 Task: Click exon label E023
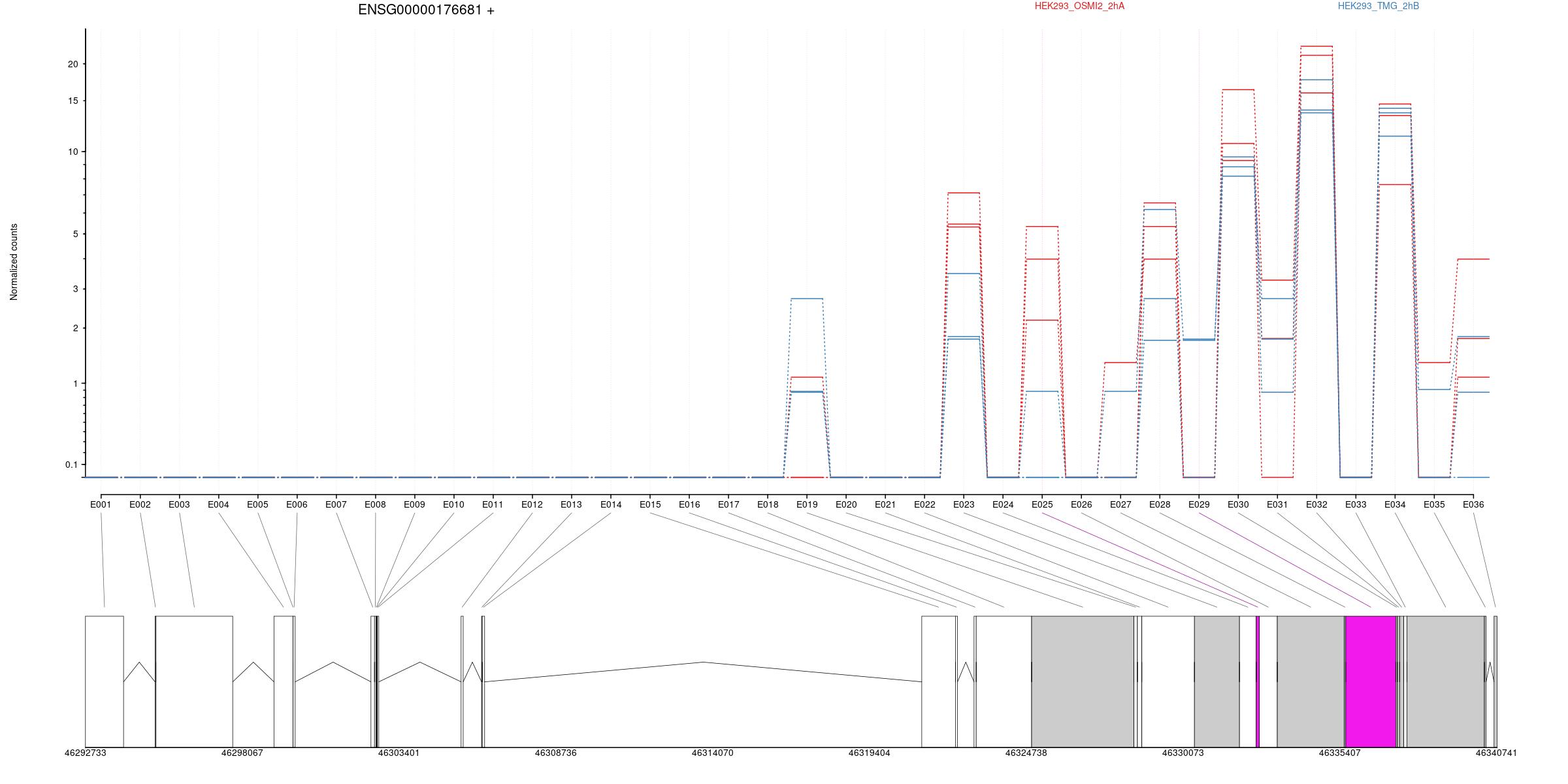(x=964, y=504)
